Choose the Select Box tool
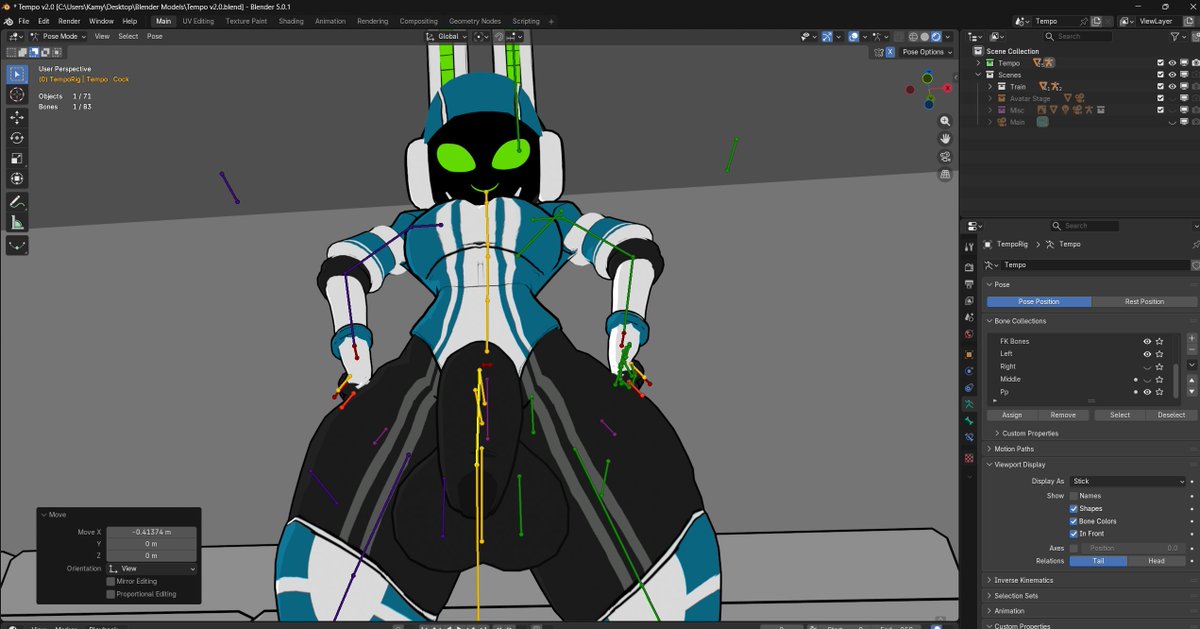The image size is (1200, 629). coord(17,73)
